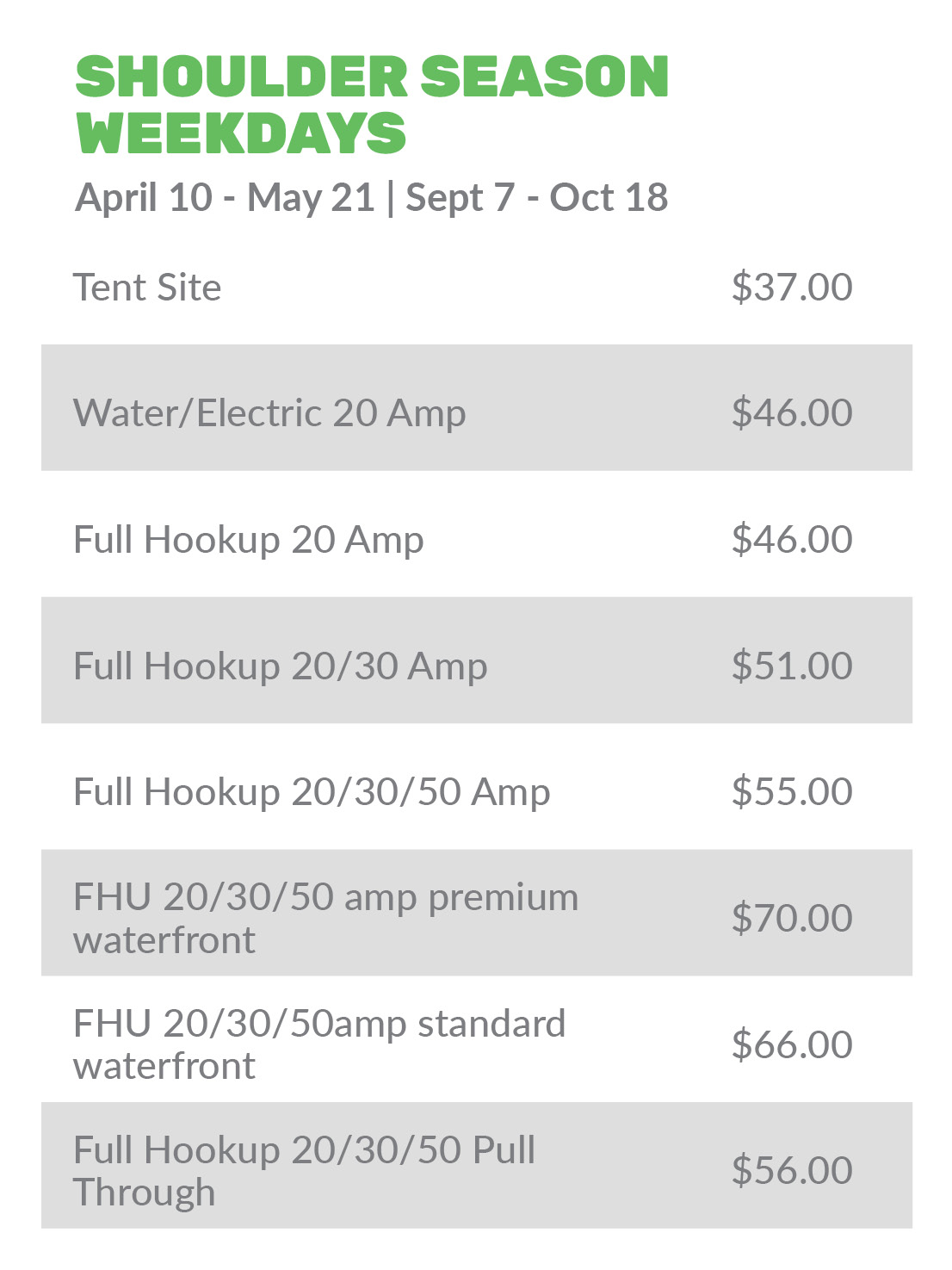The image size is (952, 1270).
Task: Click the "Sept 7 - Oct 18" date range
Action: (x=537, y=198)
